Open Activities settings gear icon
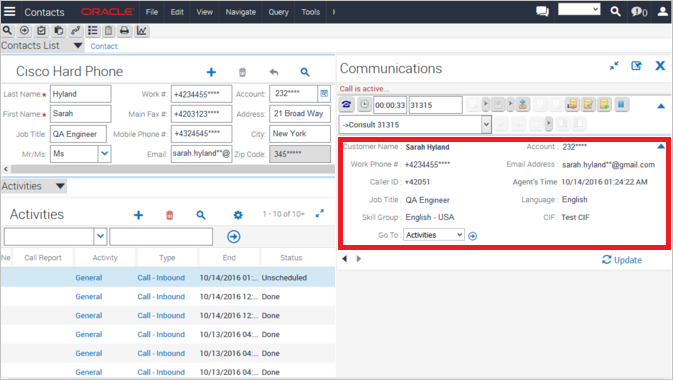This screenshot has width=673, height=380. 238,215
